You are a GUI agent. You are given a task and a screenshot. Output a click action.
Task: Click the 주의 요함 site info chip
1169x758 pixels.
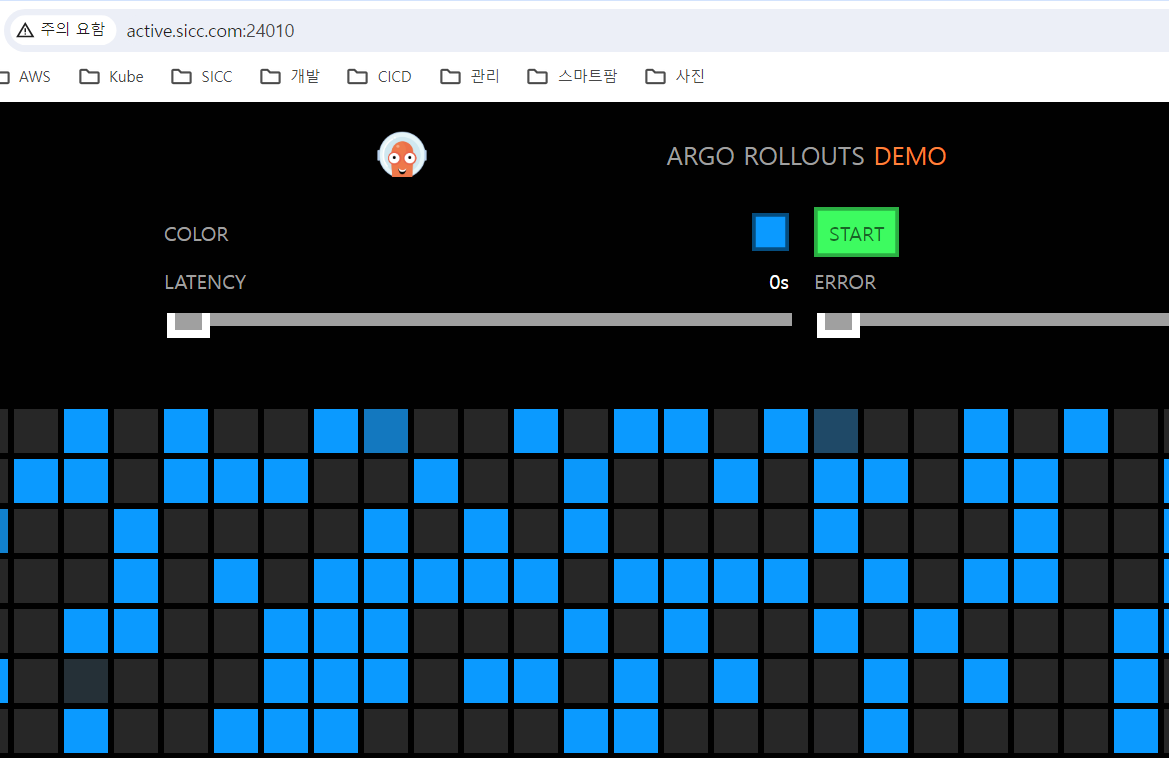pyautogui.click(x=61, y=30)
